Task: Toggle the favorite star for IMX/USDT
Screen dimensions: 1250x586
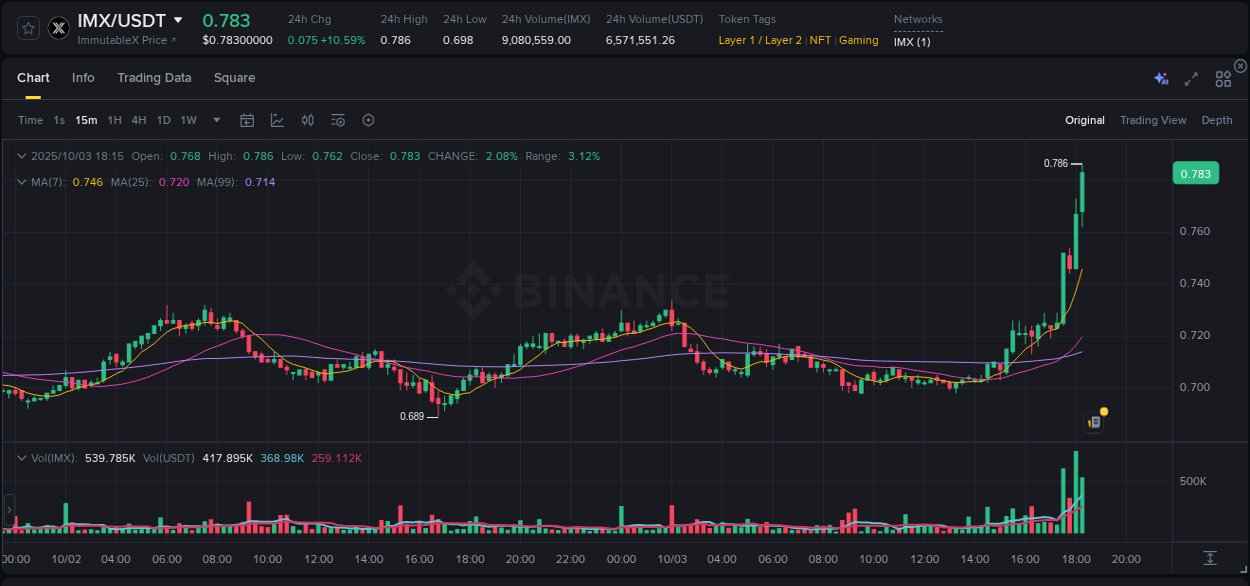Action: click(x=28, y=28)
